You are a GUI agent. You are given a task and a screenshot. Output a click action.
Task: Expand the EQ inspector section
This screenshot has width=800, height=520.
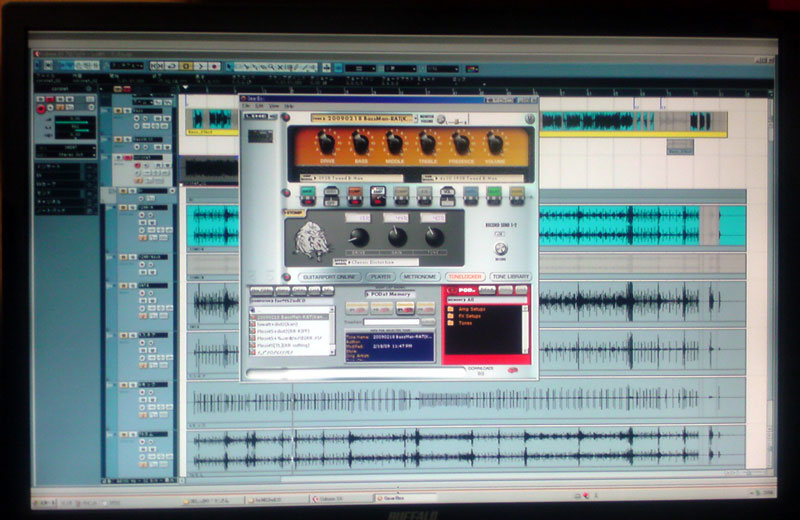click(65, 175)
